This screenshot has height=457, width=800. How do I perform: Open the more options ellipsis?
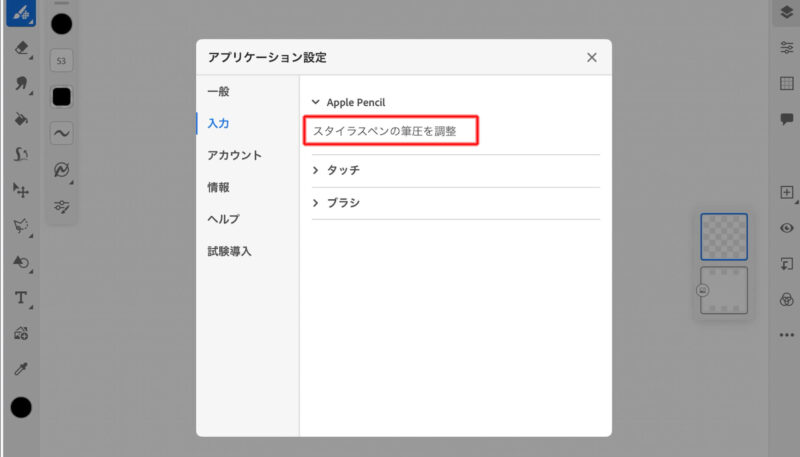pos(787,335)
